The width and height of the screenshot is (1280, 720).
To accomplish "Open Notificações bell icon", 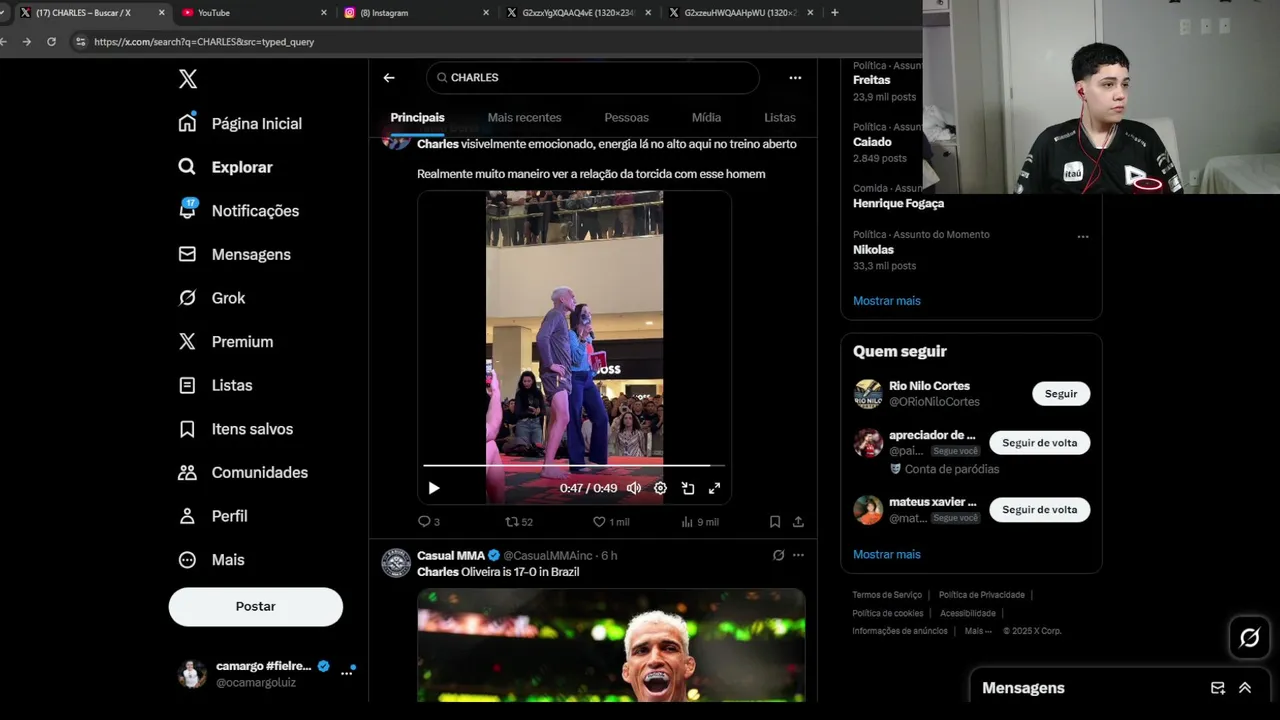I will tap(187, 210).
